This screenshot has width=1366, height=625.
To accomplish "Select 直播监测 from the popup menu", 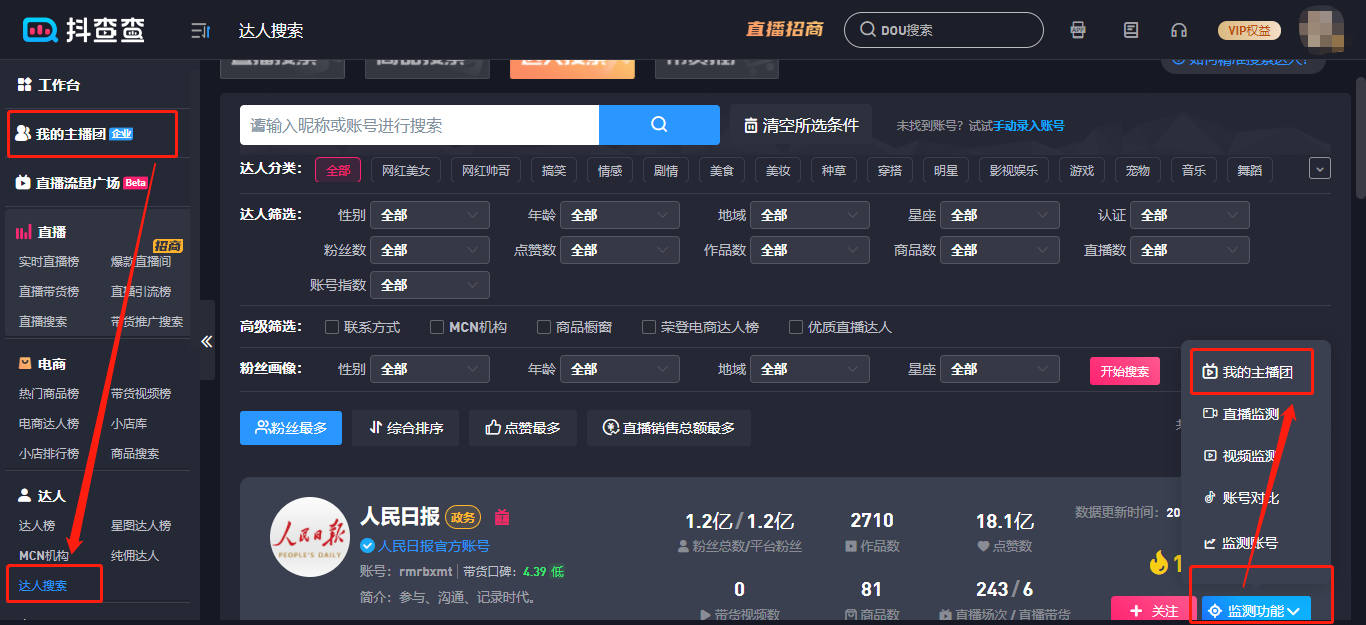I will (1250, 414).
